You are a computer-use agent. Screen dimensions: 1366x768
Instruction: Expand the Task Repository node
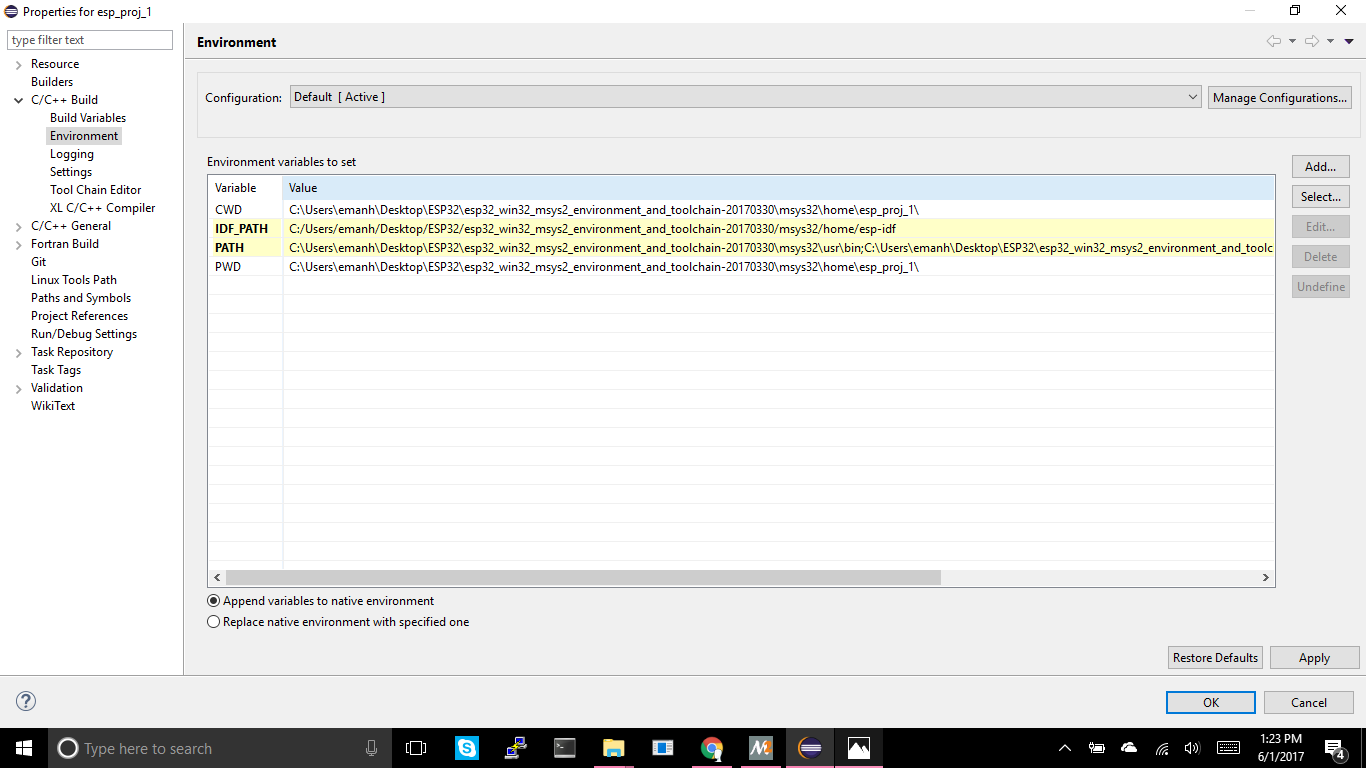click(18, 352)
